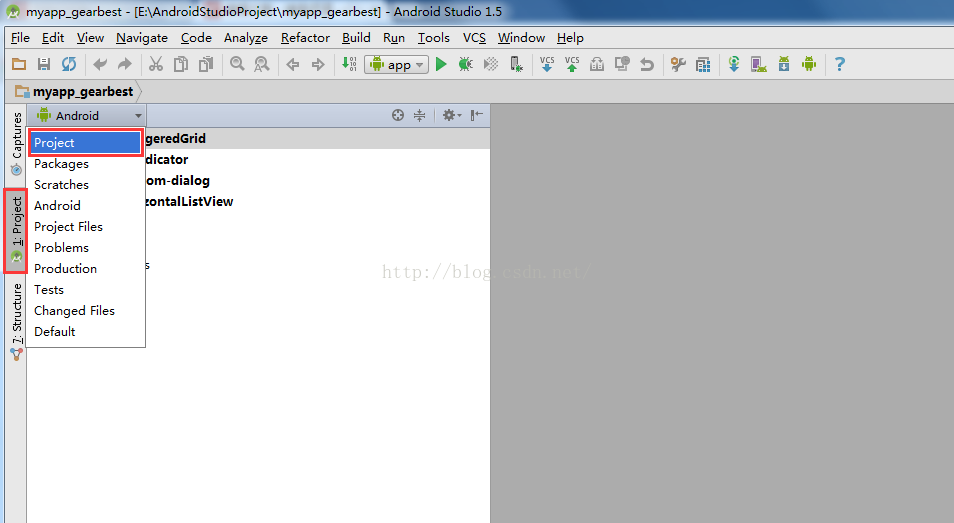The height and width of the screenshot is (523, 954).
Task: Open the Project Structure icon
Action: [703, 64]
